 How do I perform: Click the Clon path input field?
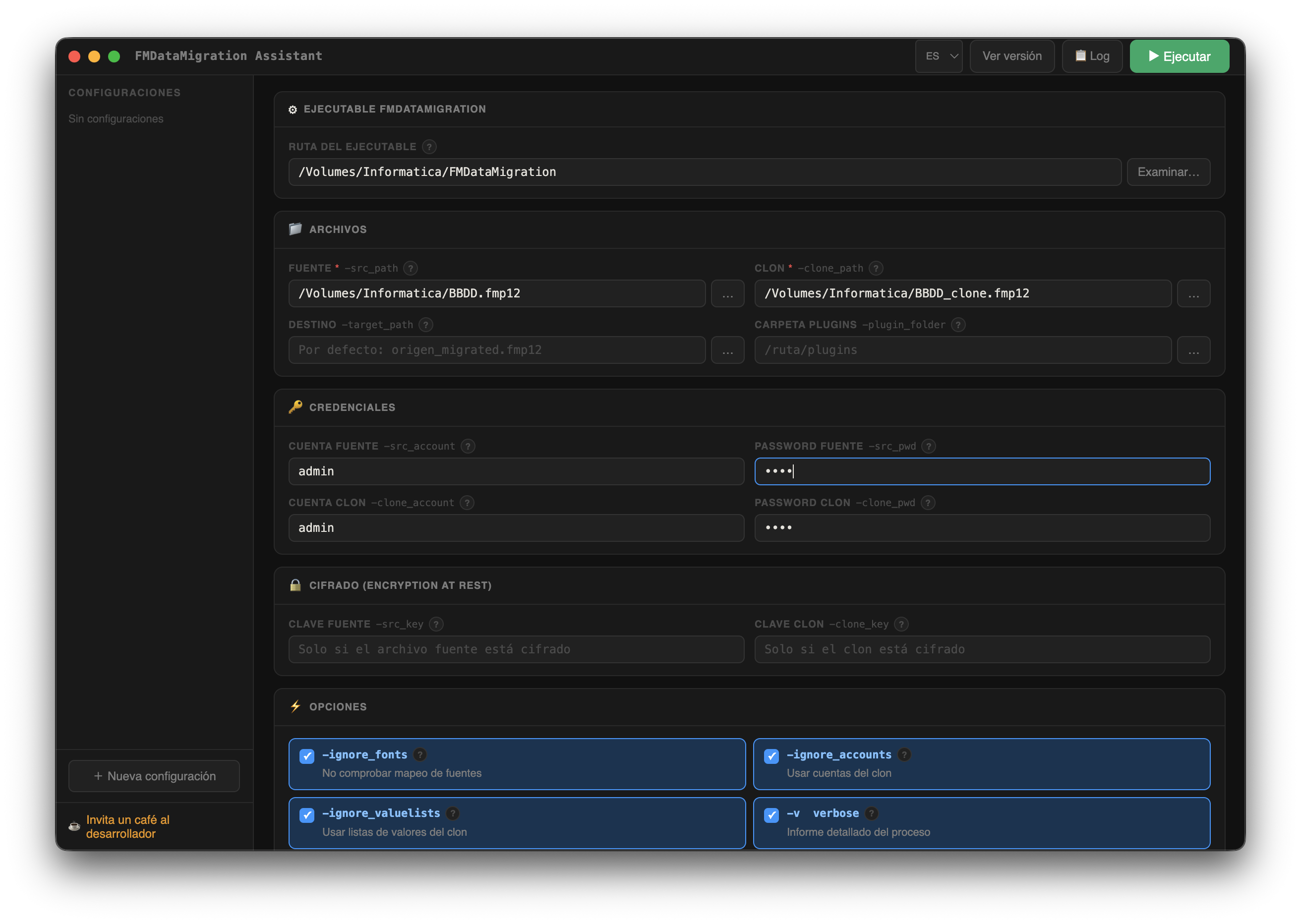963,293
